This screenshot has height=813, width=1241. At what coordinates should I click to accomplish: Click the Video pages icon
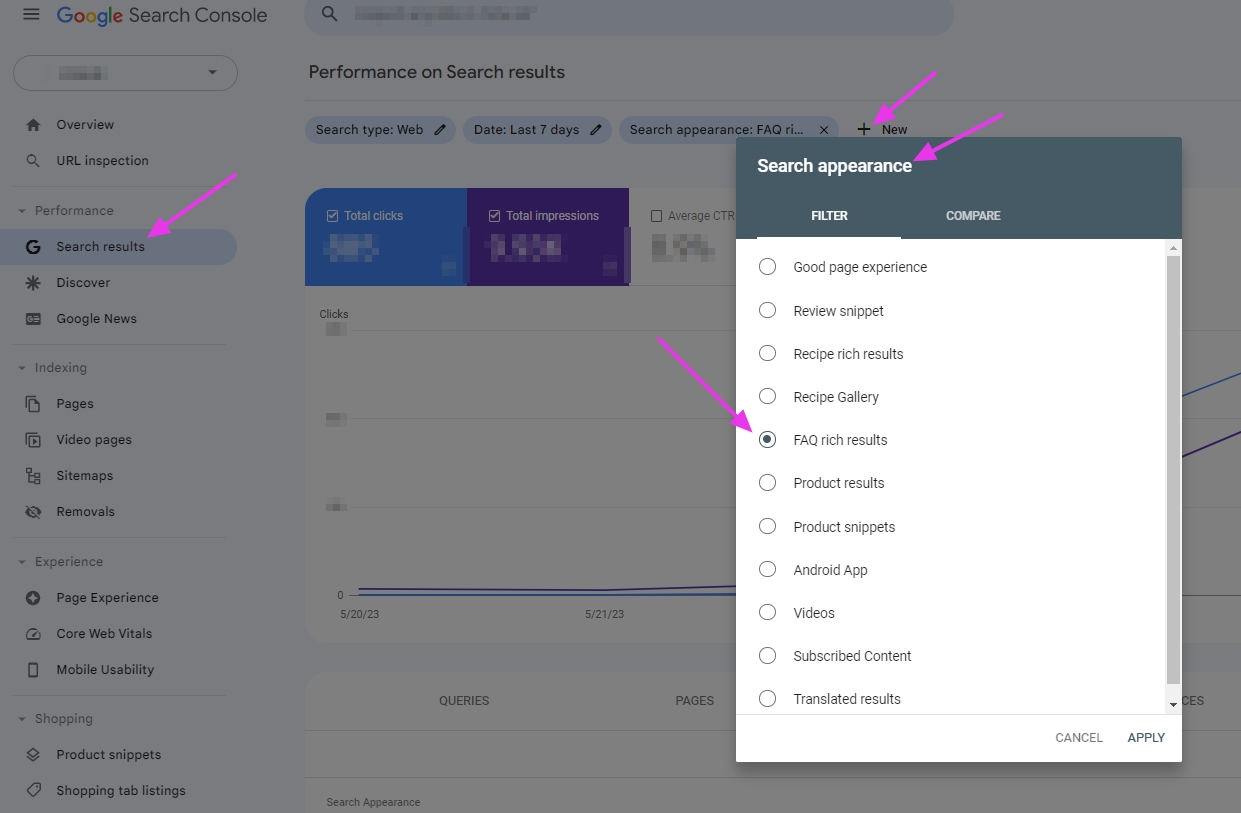point(33,440)
